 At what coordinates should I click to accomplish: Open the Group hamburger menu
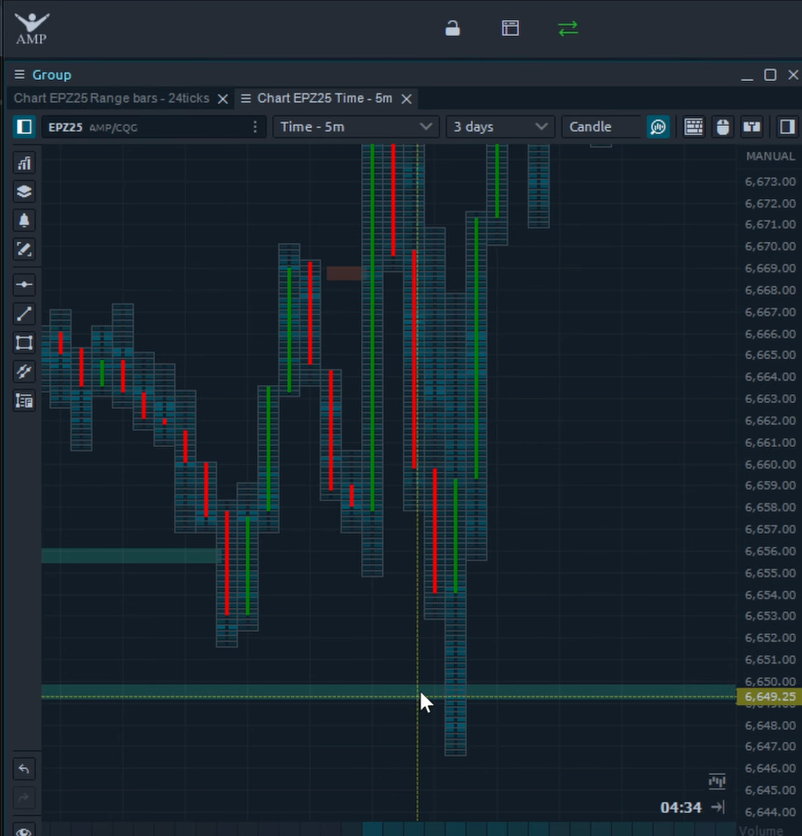tap(19, 75)
